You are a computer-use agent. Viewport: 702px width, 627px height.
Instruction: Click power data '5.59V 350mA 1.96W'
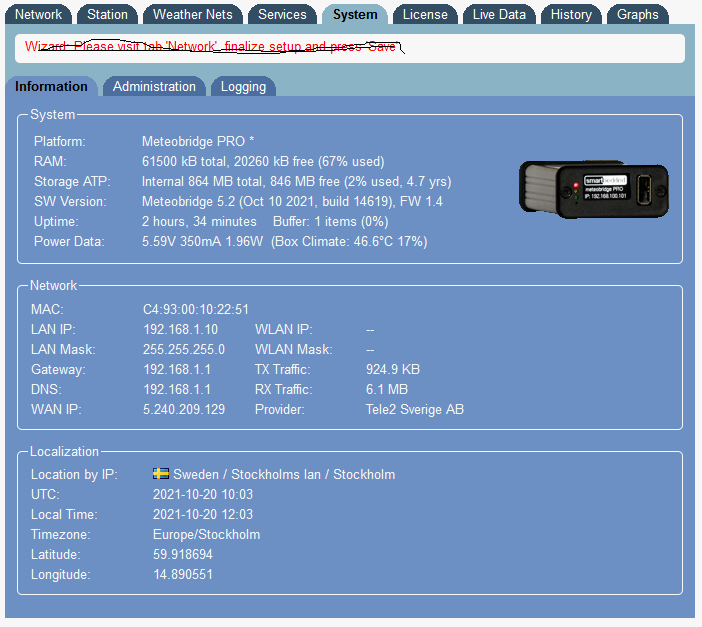coord(202,241)
